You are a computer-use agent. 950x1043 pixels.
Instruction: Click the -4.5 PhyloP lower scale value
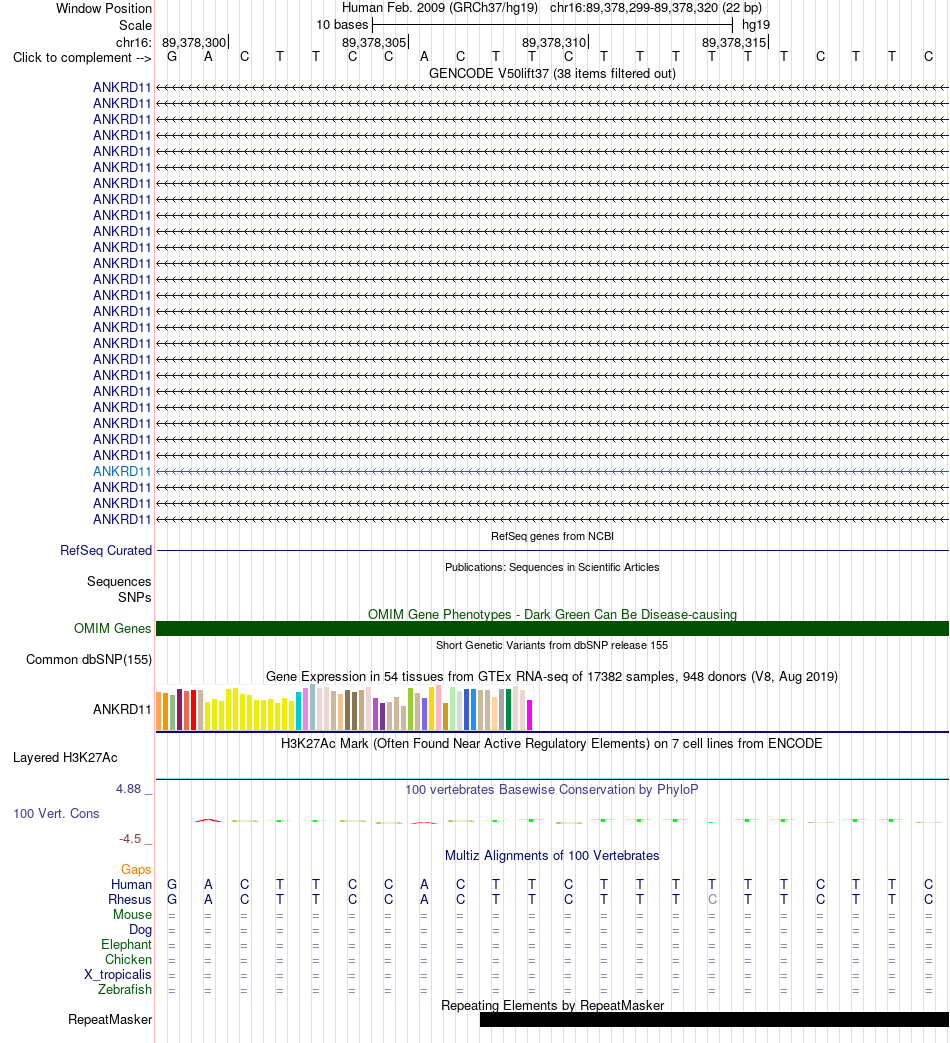coord(130,839)
